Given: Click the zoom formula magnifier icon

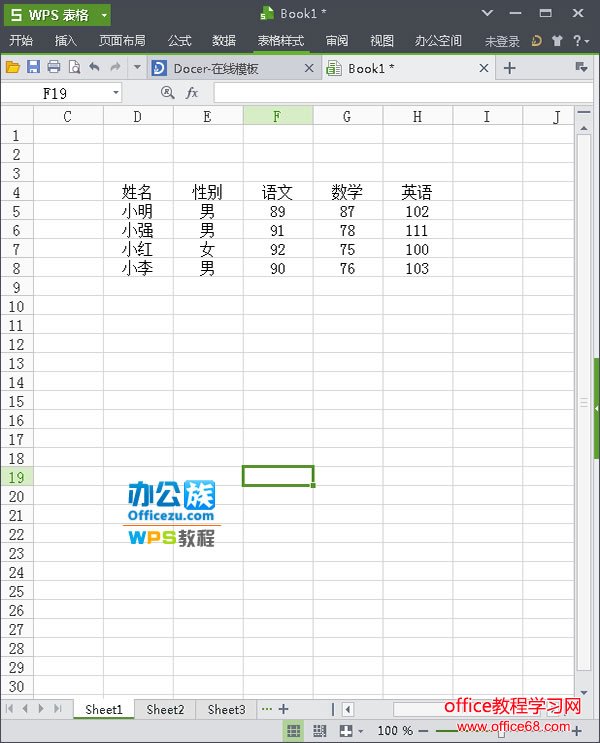Looking at the screenshot, I should [x=167, y=92].
